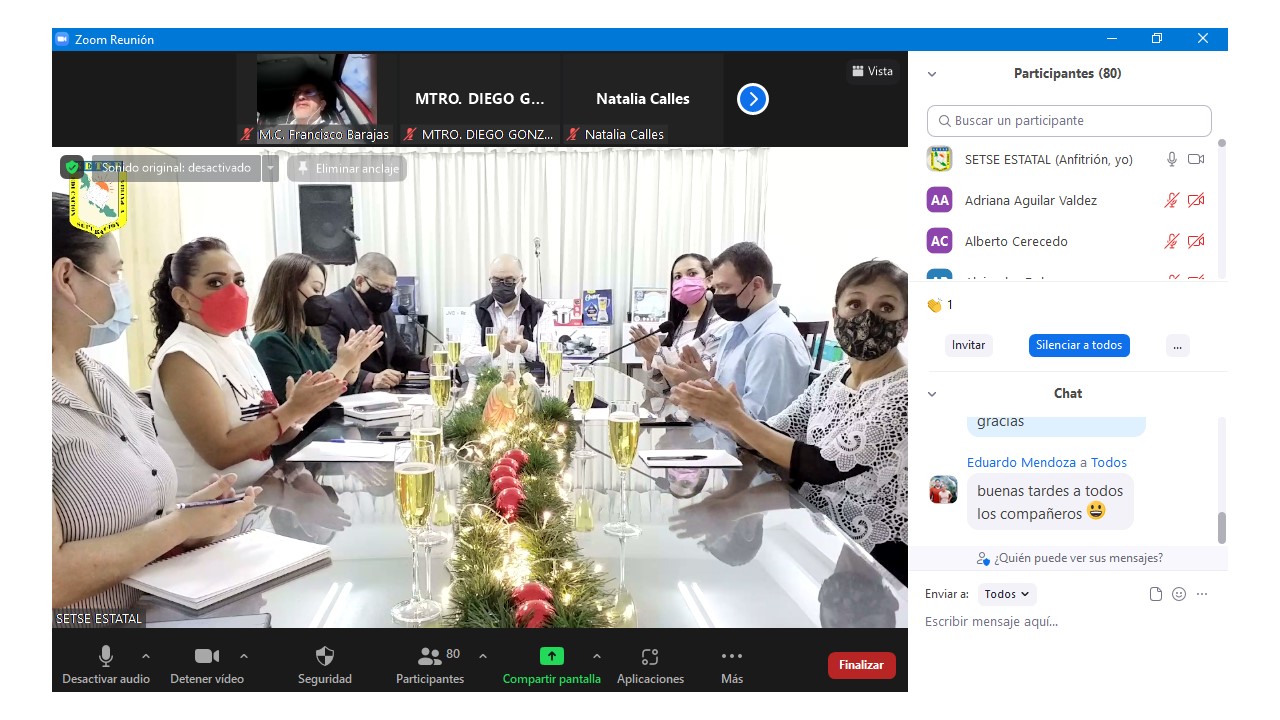The image size is (1280, 720).
Task: Focus the Escribir mensaje aquí field
Action: 1068,622
